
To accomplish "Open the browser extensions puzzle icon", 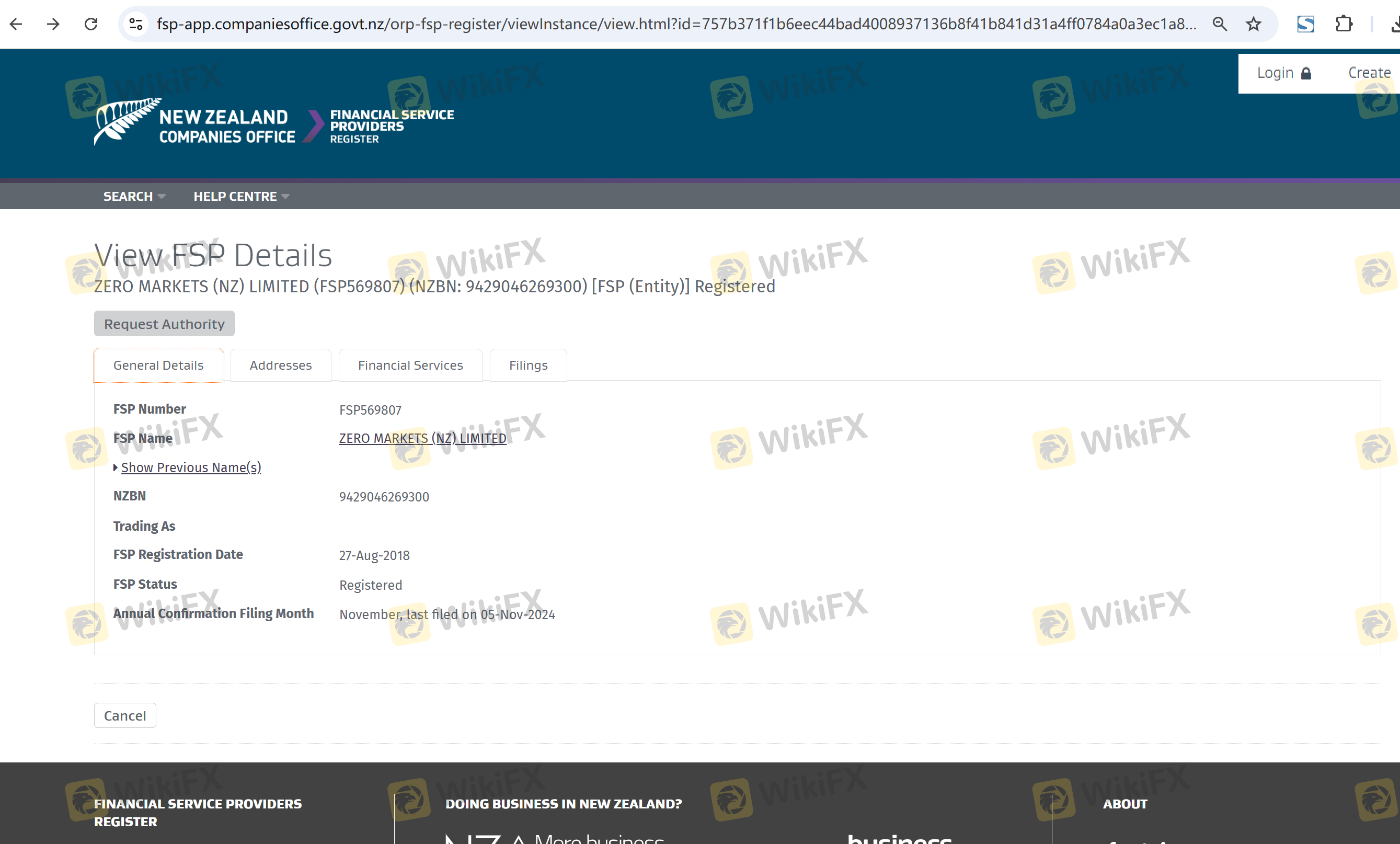I will pos(1344,24).
